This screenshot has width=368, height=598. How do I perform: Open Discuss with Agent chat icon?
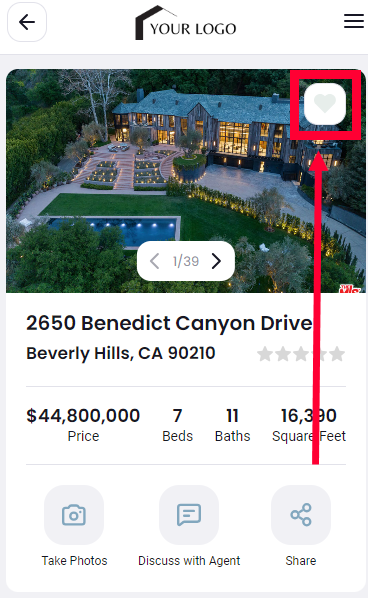coord(189,515)
